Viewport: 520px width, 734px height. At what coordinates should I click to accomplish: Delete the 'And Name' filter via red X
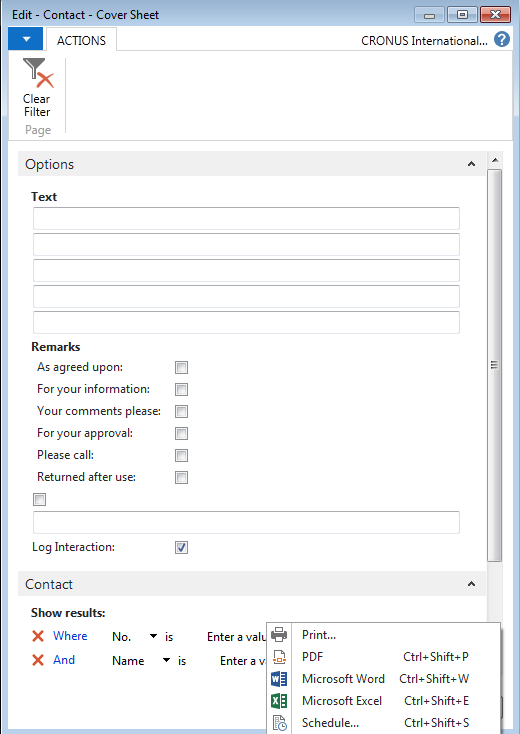click(38, 660)
